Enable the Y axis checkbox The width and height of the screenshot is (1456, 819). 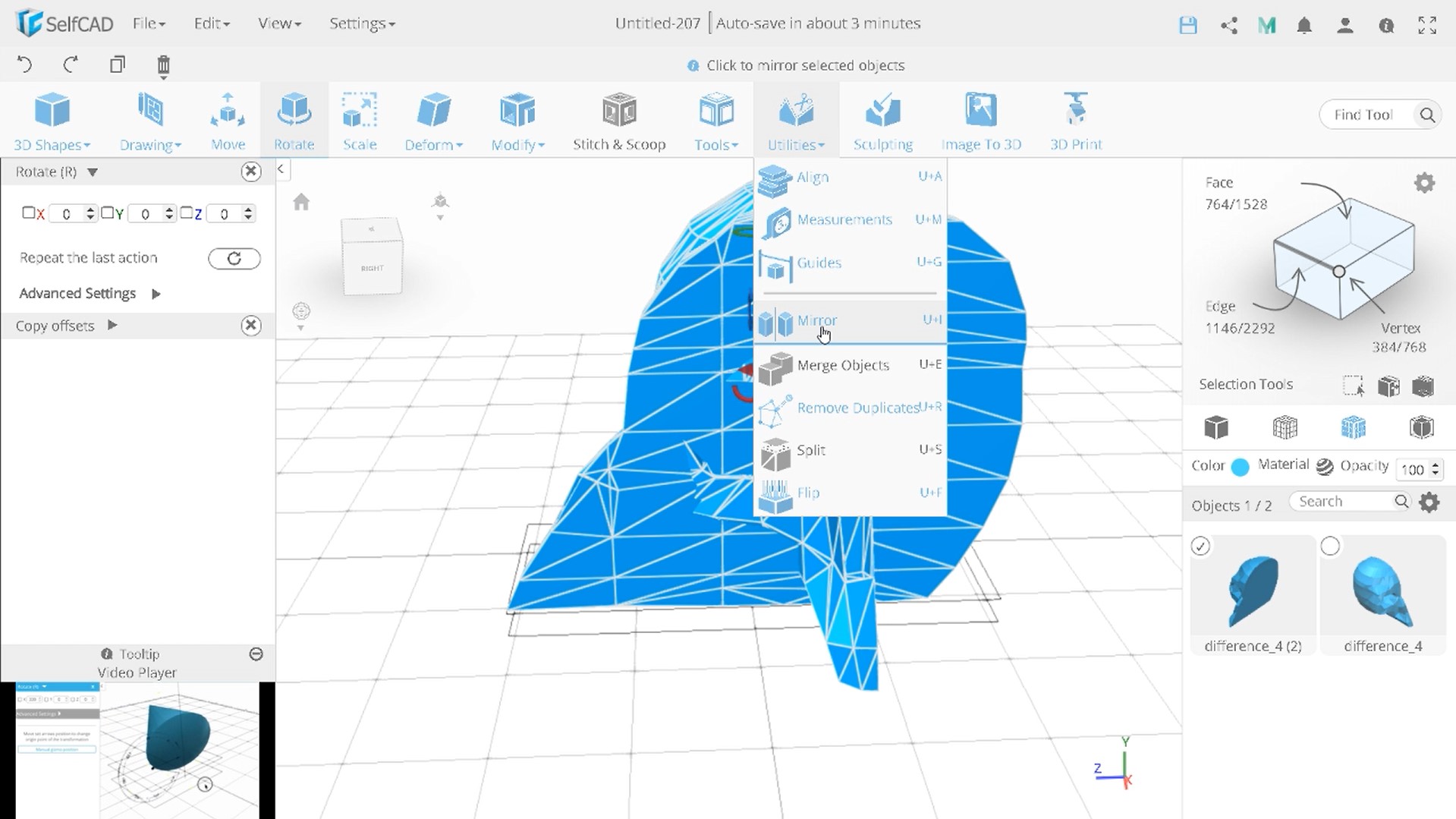[107, 213]
